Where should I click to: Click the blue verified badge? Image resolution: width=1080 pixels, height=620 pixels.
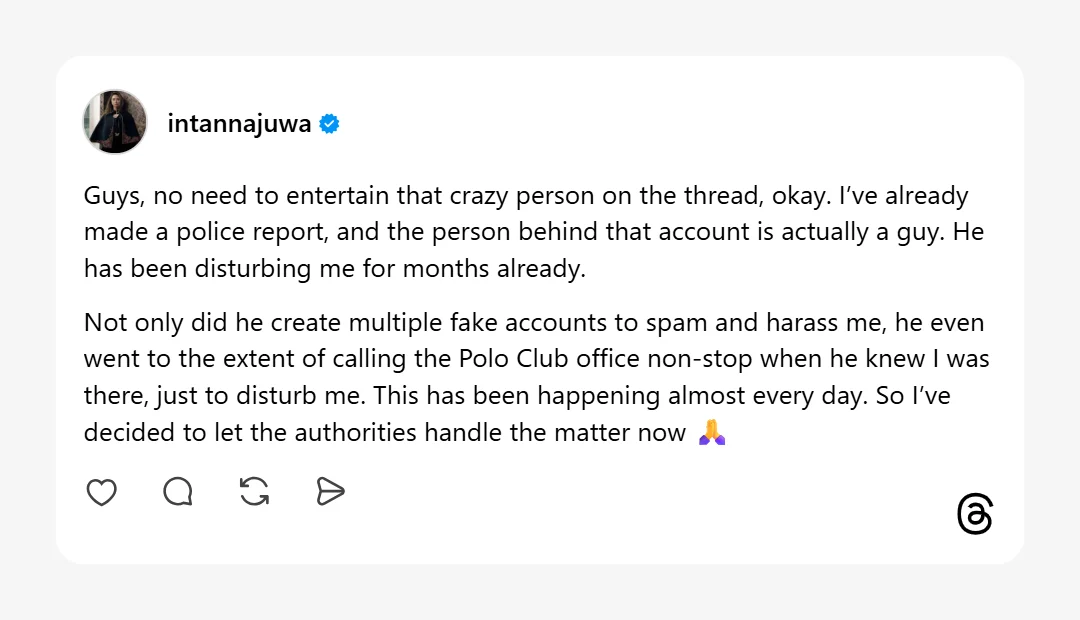tap(329, 124)
